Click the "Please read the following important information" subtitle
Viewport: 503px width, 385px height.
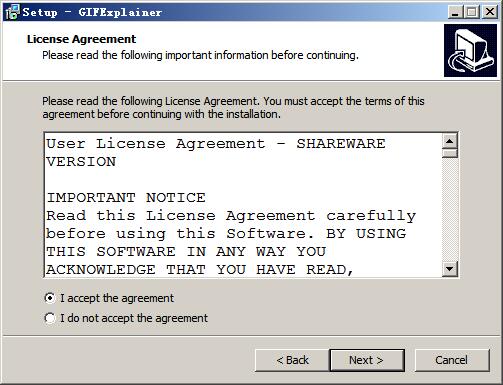pos(200,55)
